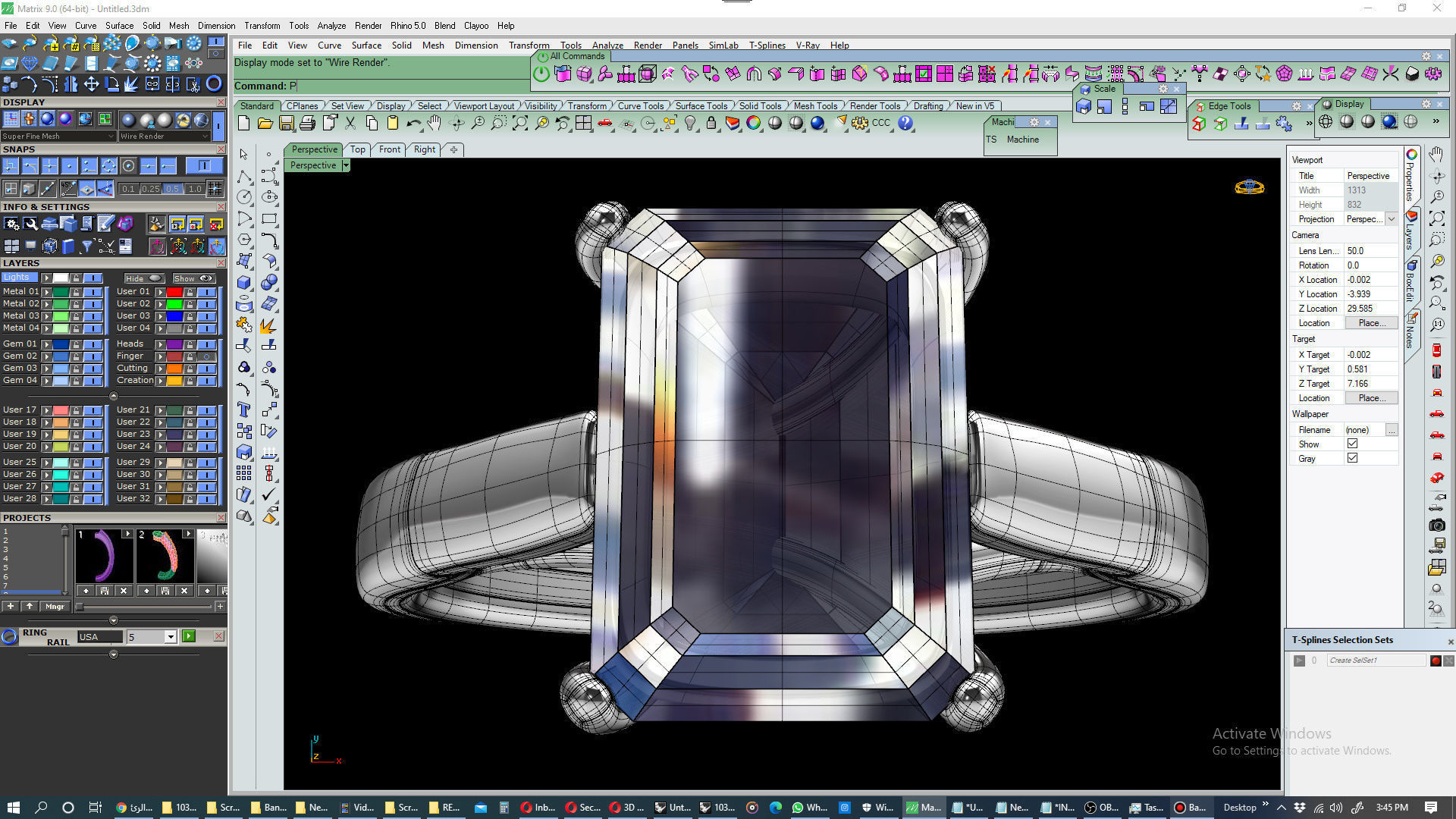Expand project 1 thumbnail play arrow
1456x819 pixels.
(127, 534)
